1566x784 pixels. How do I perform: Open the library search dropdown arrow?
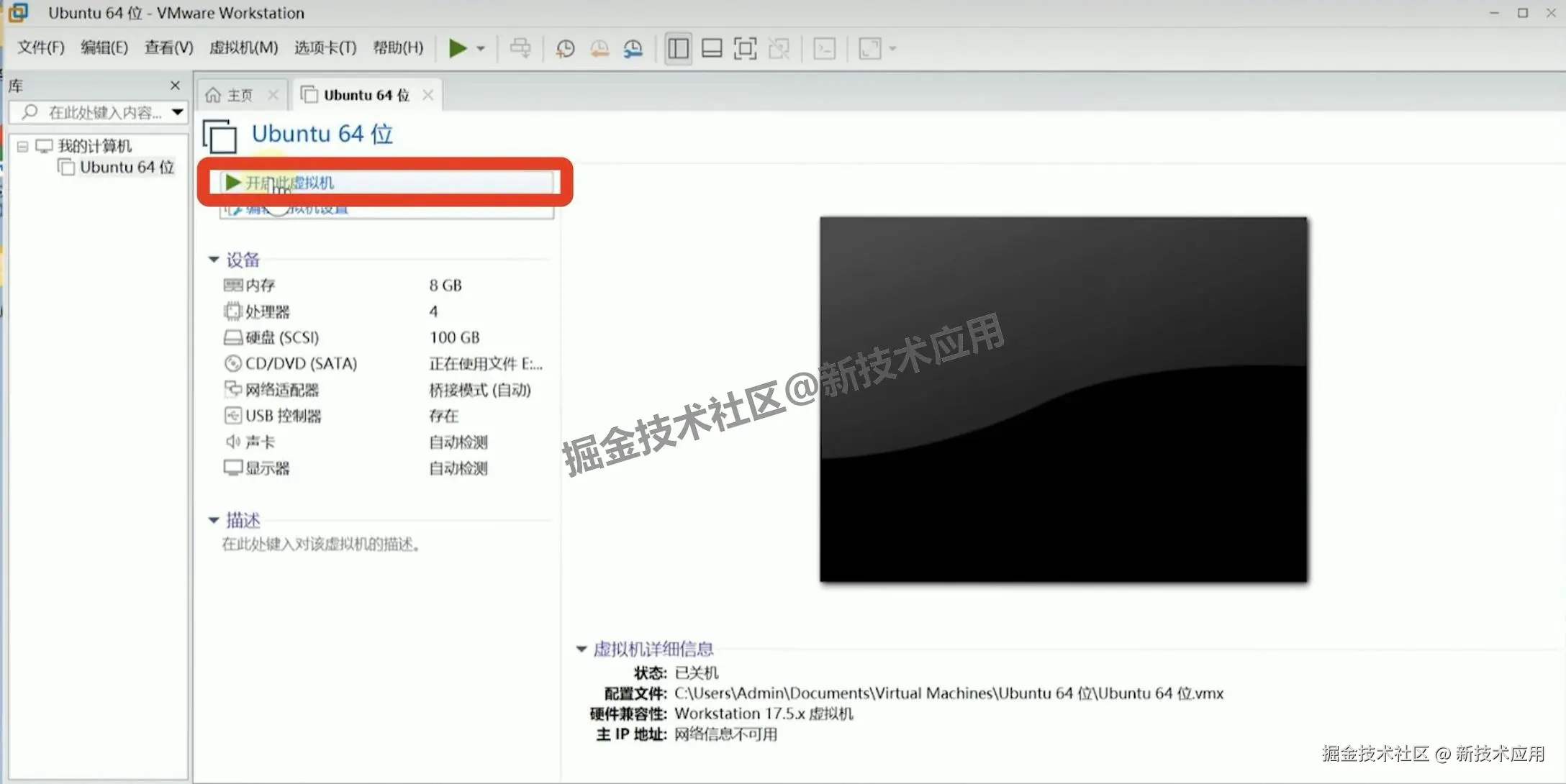click(x=177, y=112)
